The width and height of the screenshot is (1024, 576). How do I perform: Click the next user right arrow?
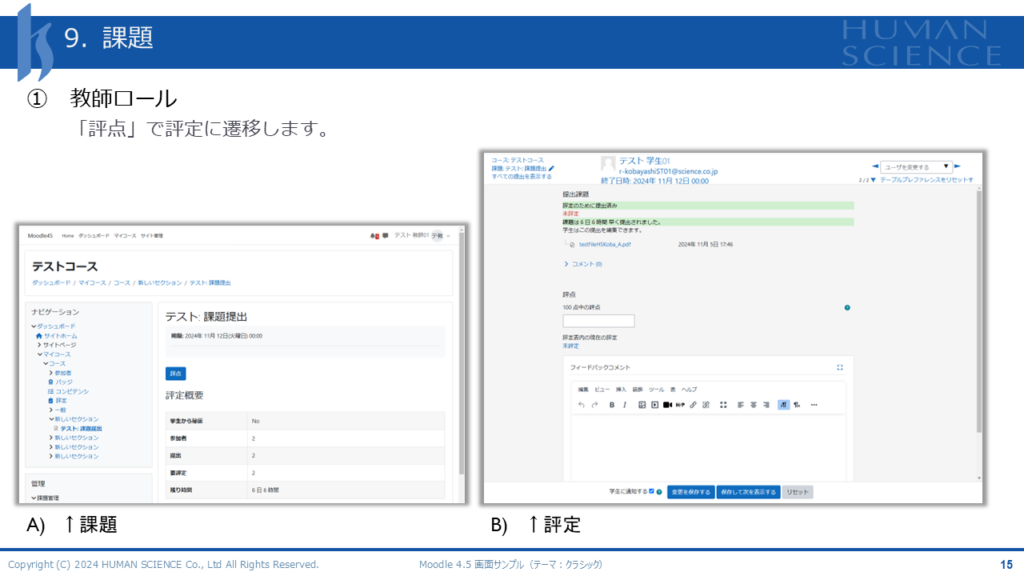pos(957,167)
